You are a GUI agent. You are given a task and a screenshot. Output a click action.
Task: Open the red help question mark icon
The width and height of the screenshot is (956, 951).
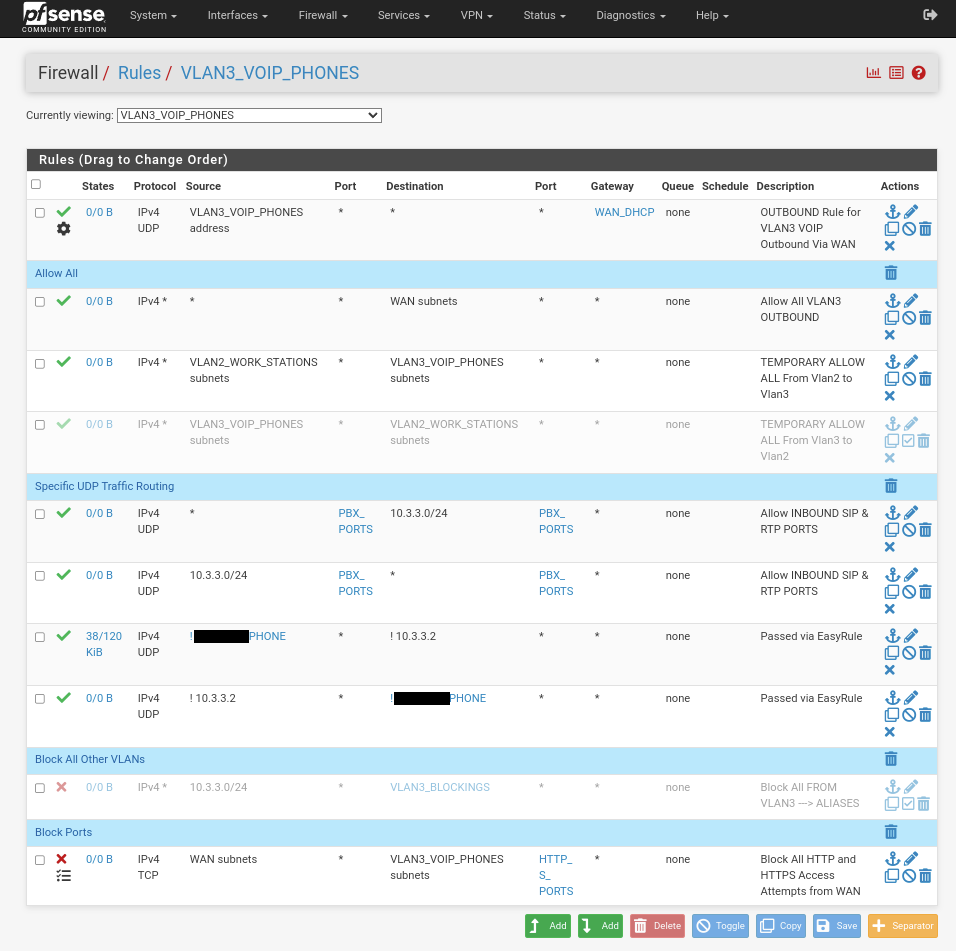coord(919,73)
